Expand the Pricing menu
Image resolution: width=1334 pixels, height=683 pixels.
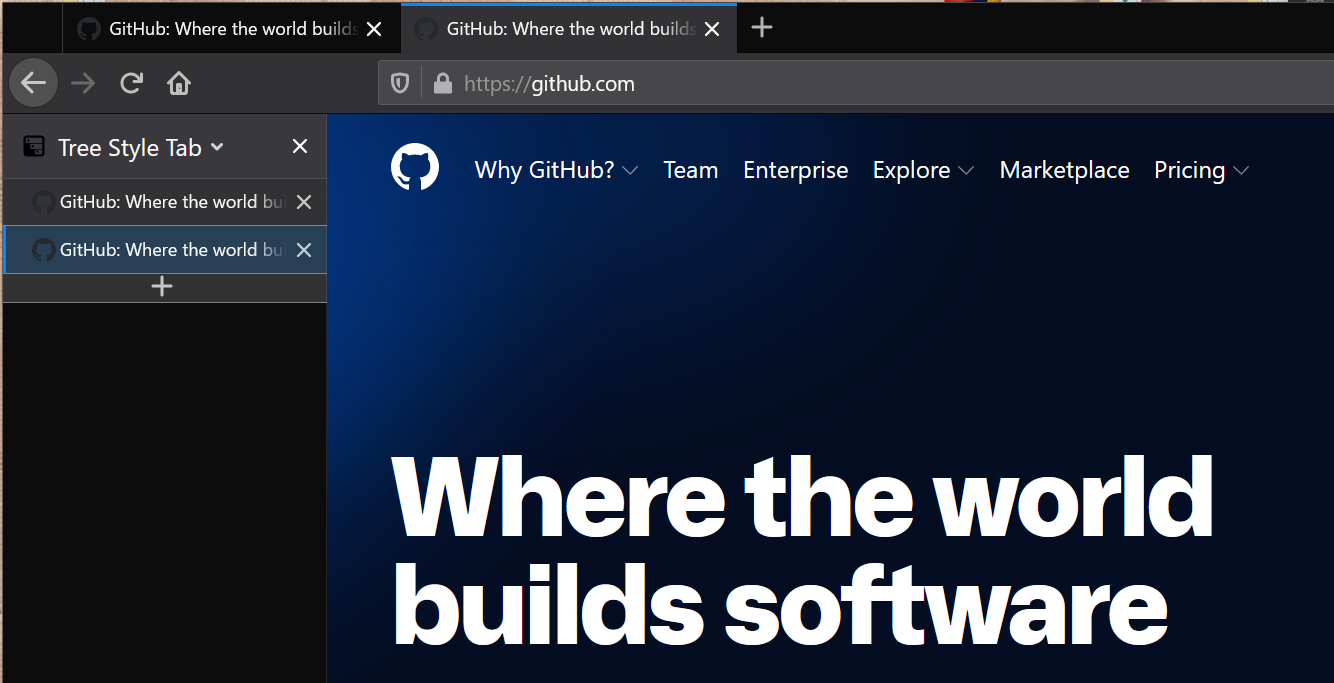pyautogui.click(x=1201, y=170)
